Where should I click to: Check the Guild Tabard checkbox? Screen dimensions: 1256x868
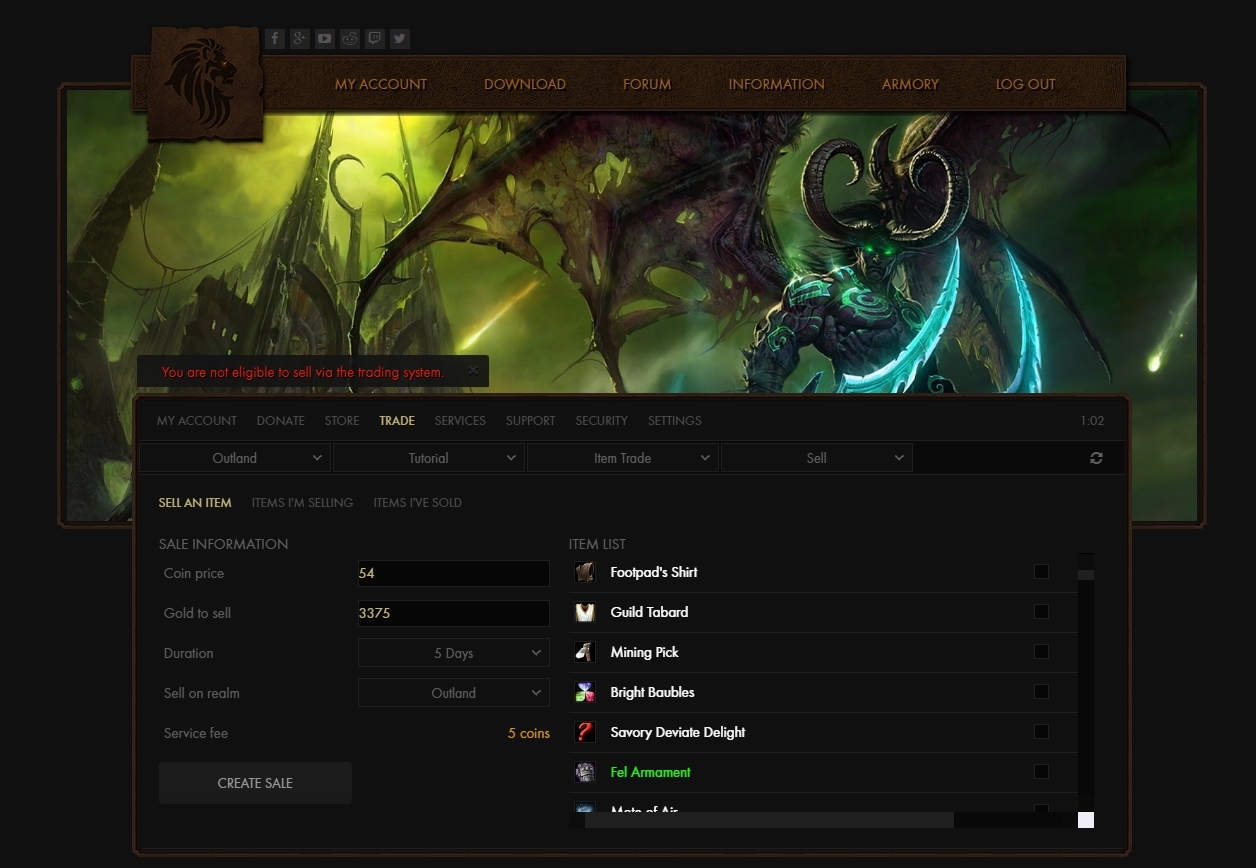tap(1041, 611)
